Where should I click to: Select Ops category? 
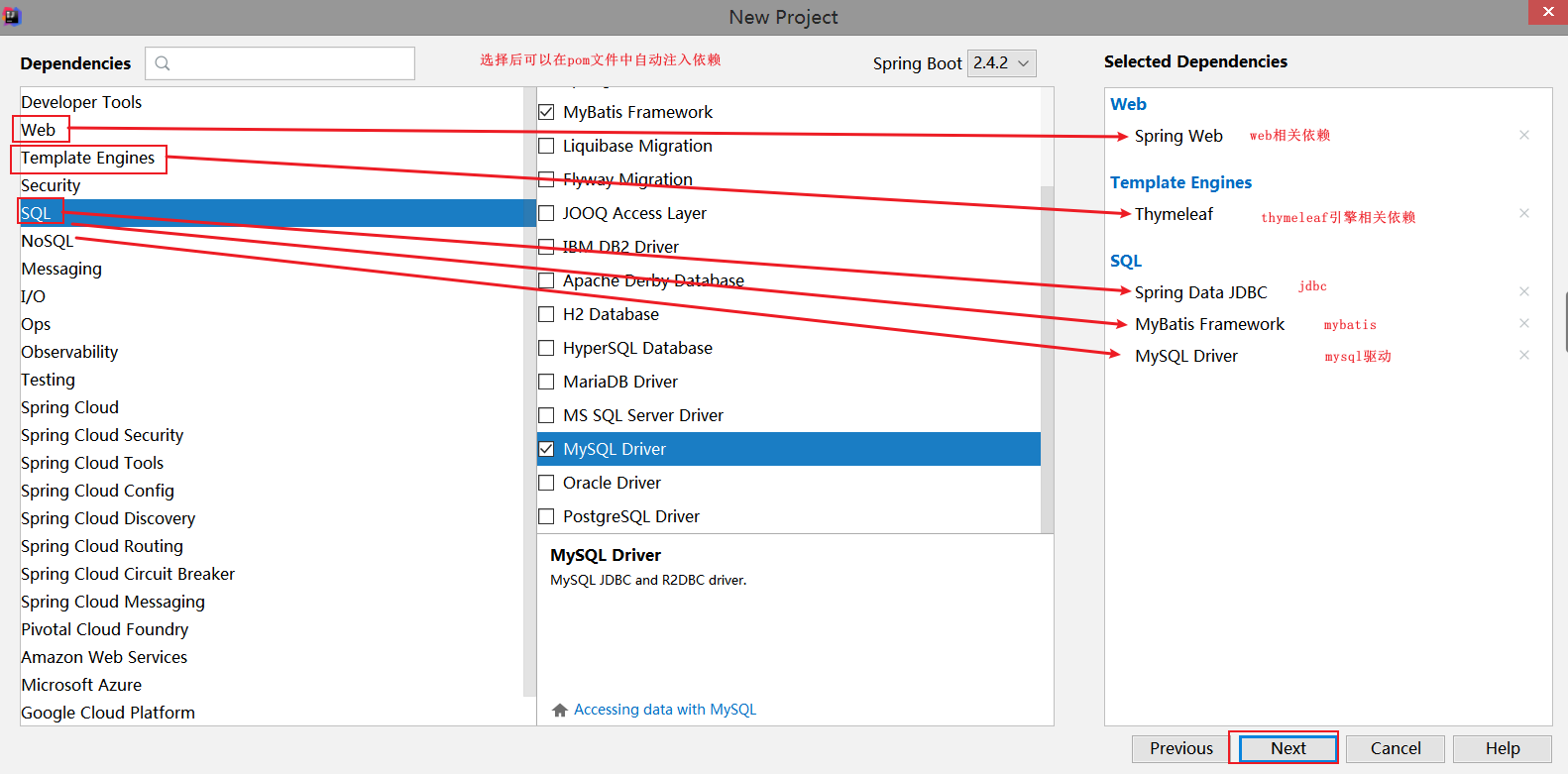click(36, 324)
